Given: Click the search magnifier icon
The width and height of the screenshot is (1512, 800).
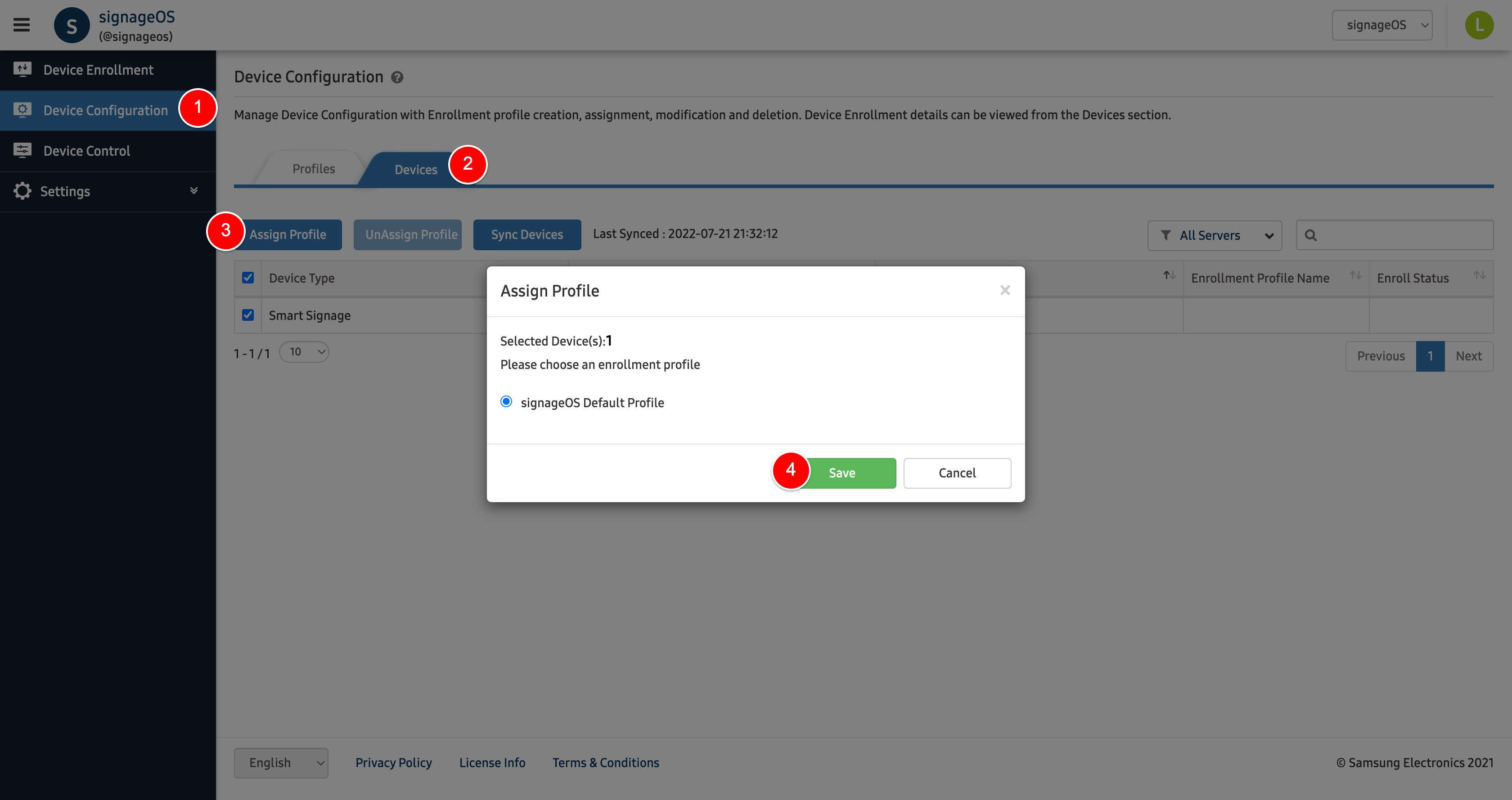Looking at the screenshot, I should point(1311,235).
